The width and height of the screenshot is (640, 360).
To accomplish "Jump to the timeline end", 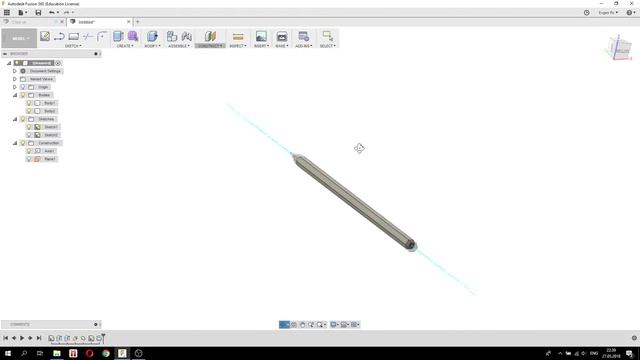I will click(39, 338).
